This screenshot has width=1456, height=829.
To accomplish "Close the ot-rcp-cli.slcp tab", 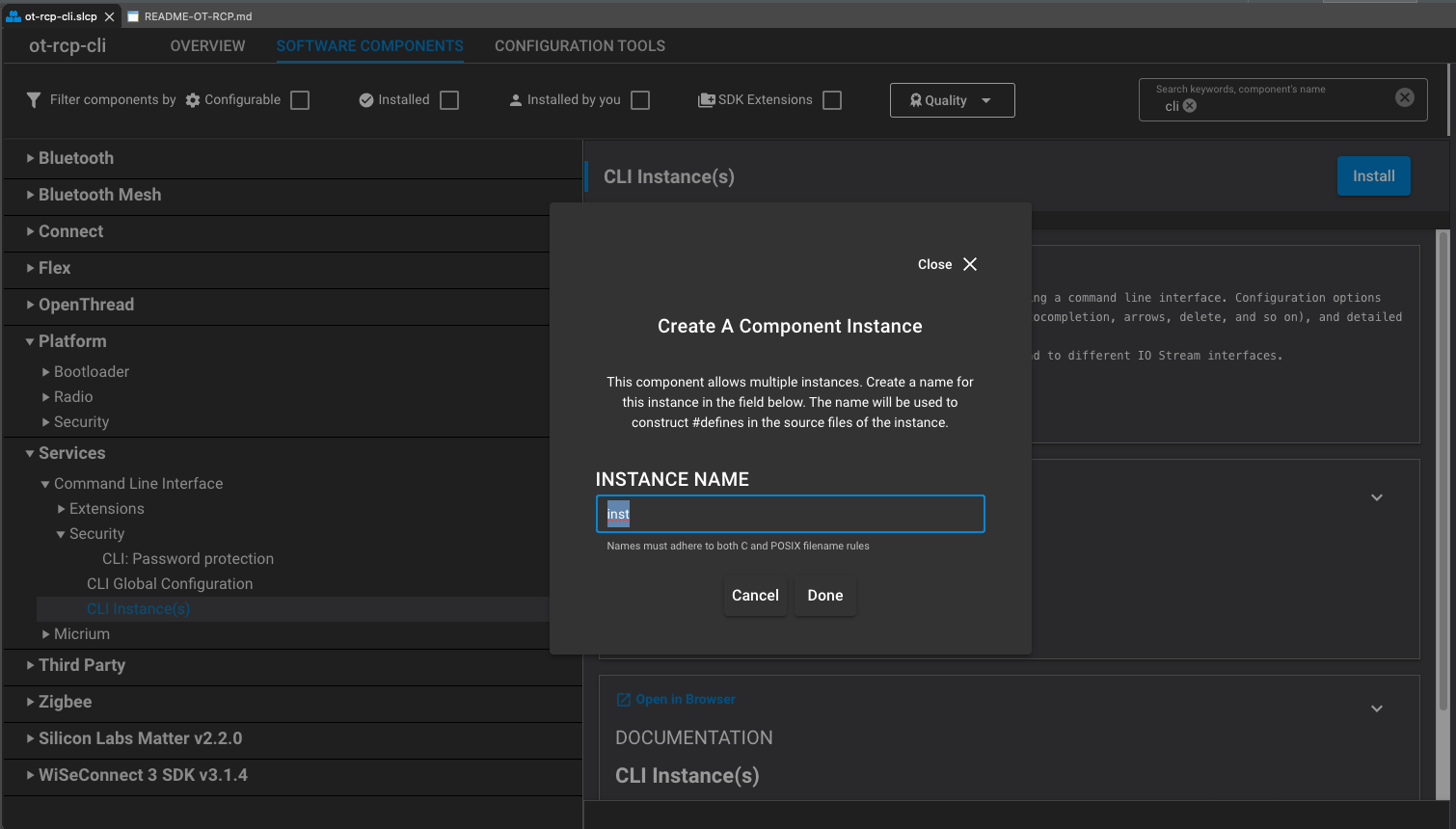I will (109, 16).
